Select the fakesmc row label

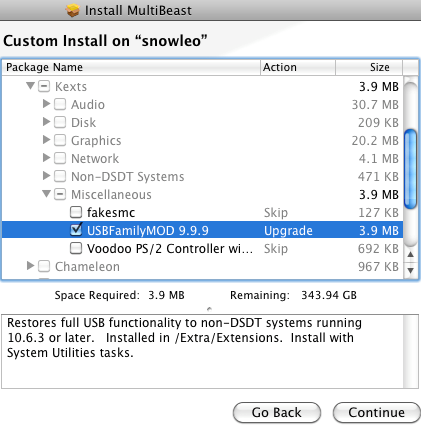(111, 212)
